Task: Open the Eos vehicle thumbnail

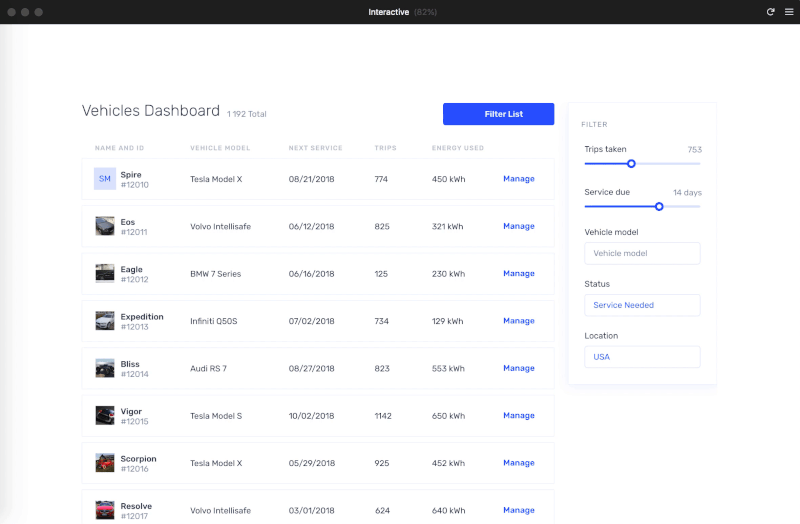Action: pos(105,226)
